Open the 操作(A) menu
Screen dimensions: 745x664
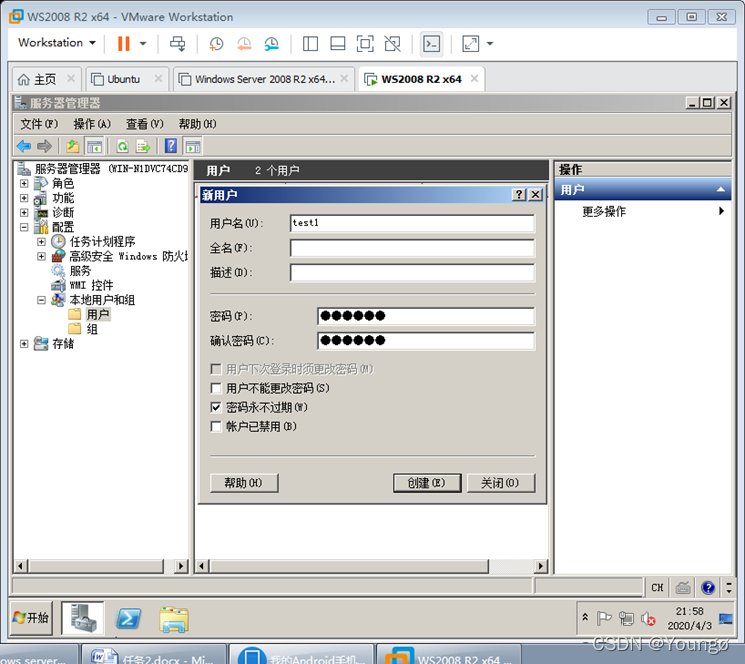pyautogui.click(x=92, y=124)
